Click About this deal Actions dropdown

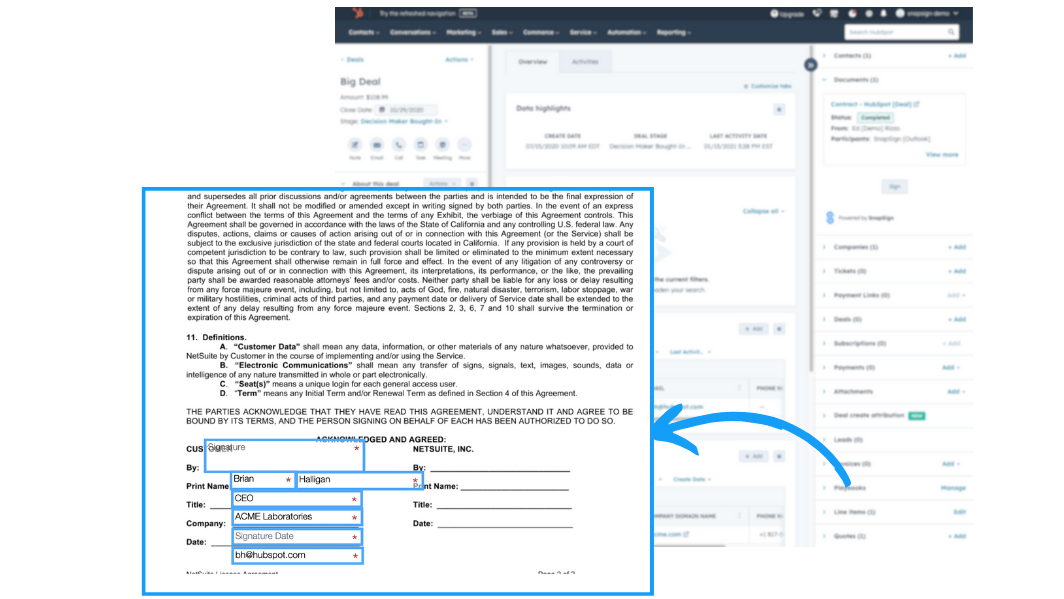441,184
